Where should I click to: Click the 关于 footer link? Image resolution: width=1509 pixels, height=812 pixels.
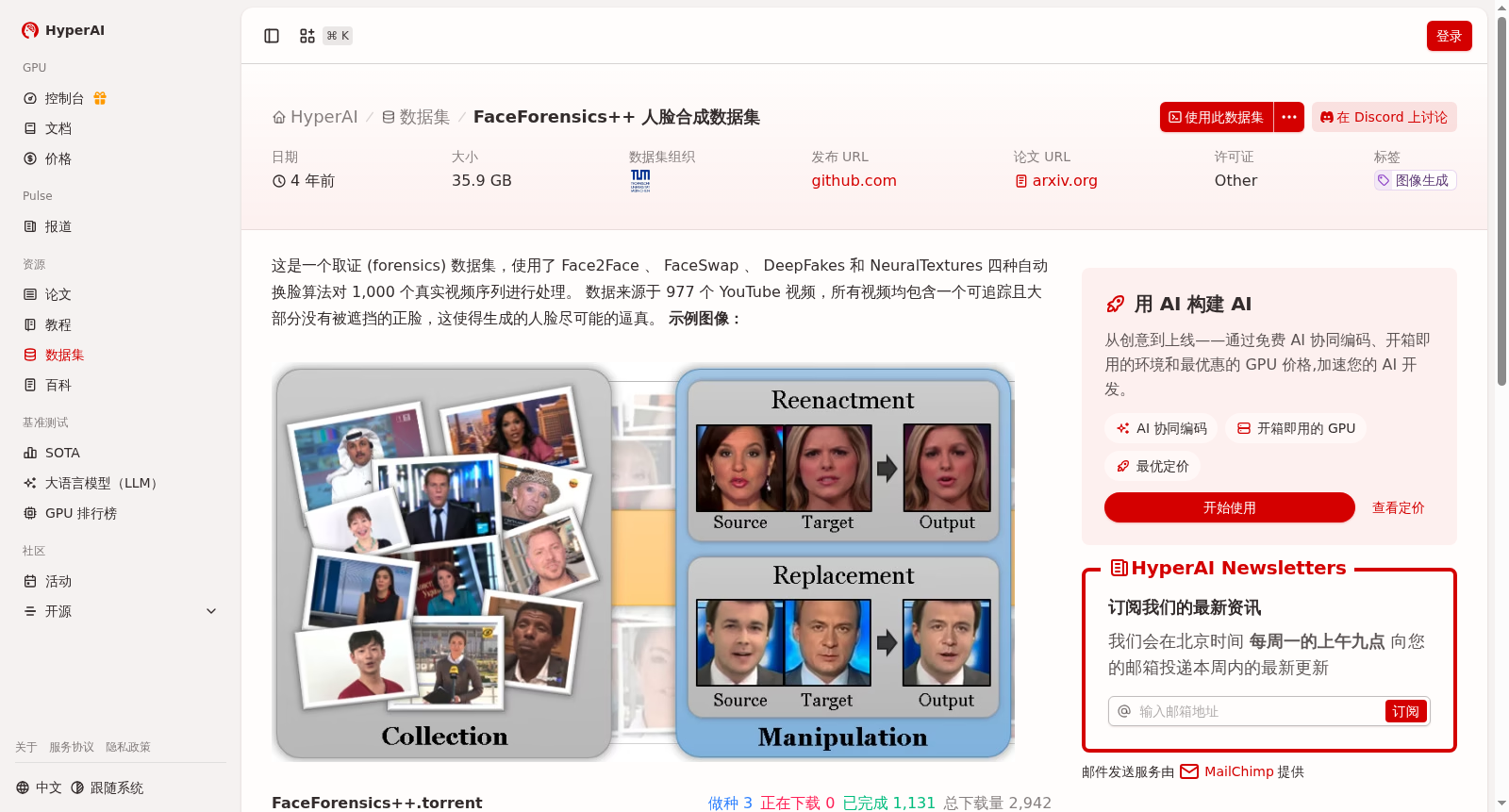pos(26,747)
